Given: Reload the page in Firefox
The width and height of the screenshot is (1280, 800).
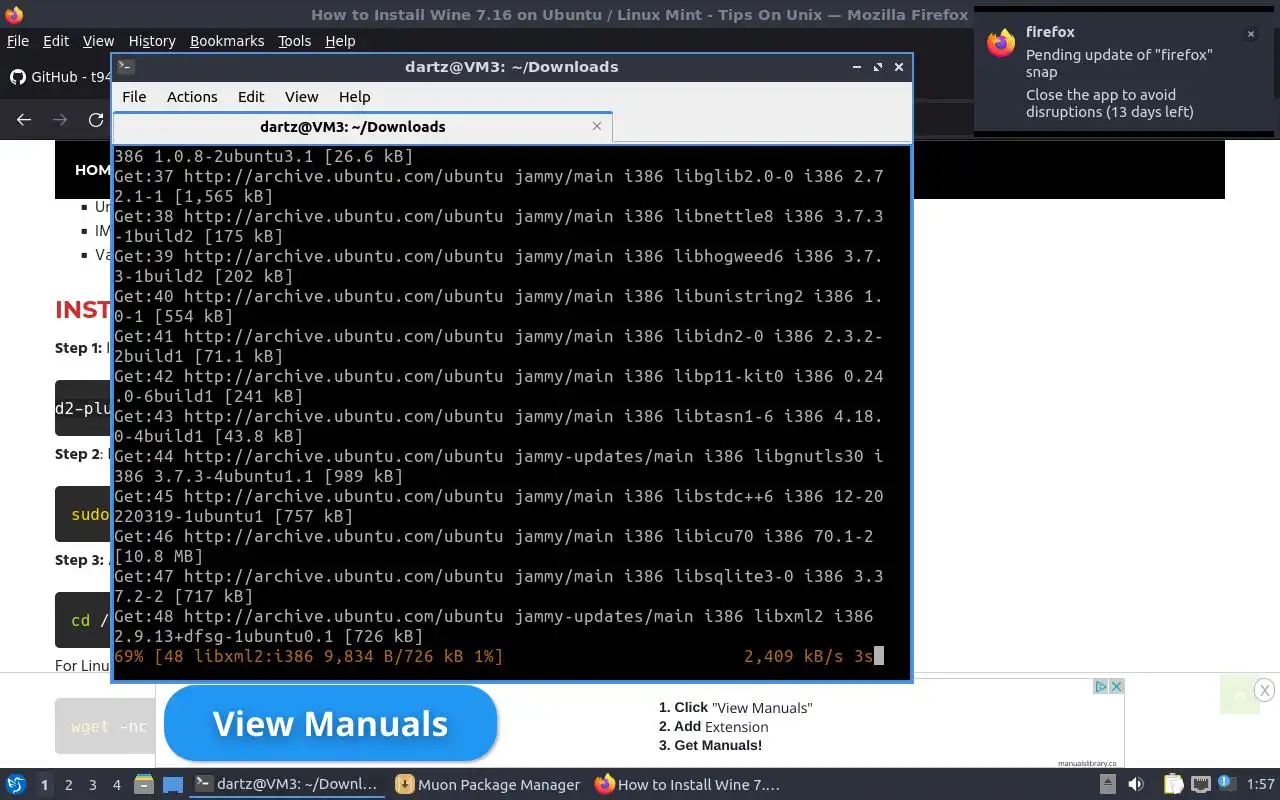Looking at the screenshot, I should tap(96, 120).
